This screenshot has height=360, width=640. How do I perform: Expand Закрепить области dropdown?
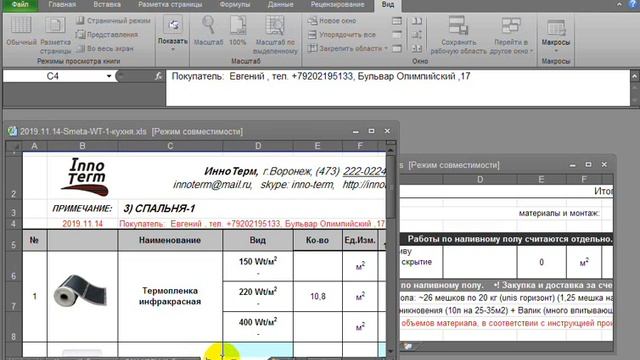point(348,49)
